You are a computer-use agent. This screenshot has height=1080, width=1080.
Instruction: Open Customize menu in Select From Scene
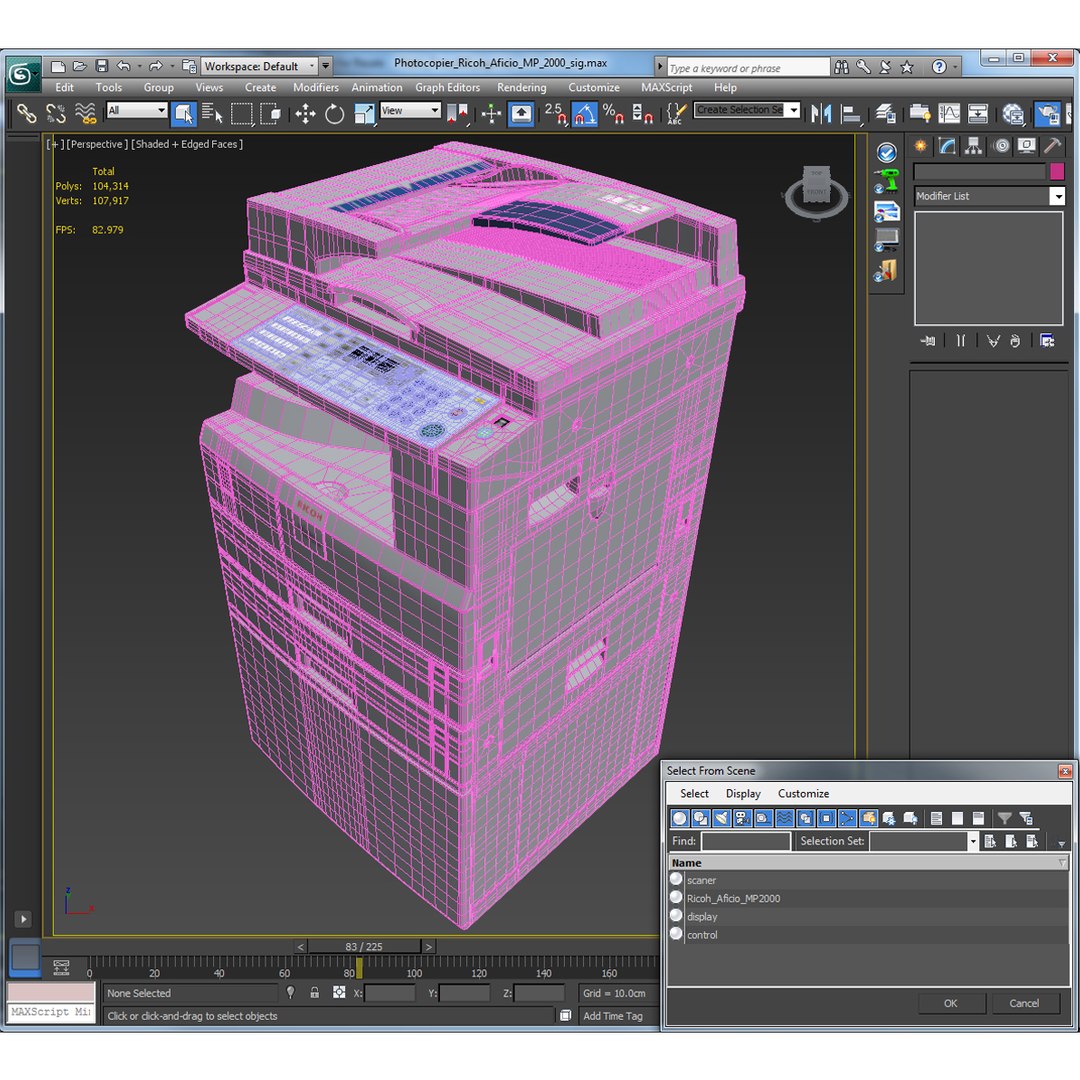[803, 793]
